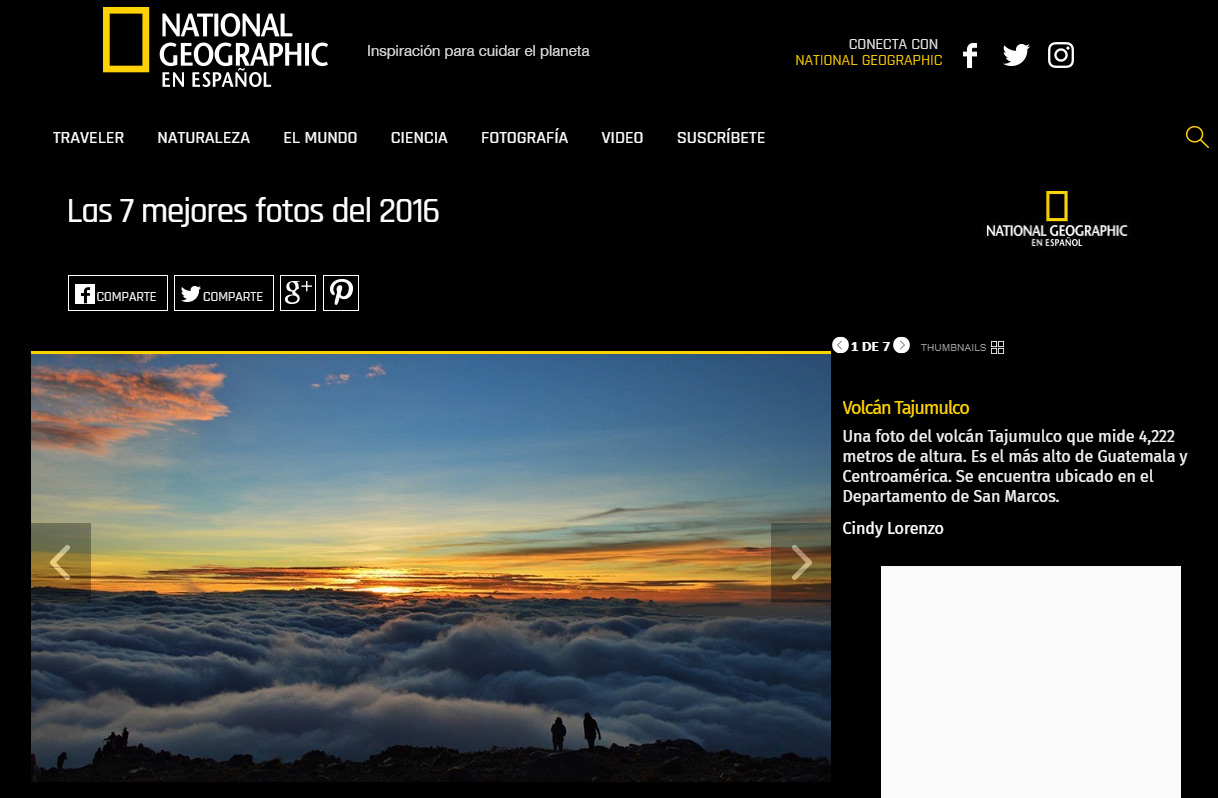Share on Facebook with the COMPARTE button
Image resolution: width=1218 pixels, height=798 pixels.
[117, 292]
